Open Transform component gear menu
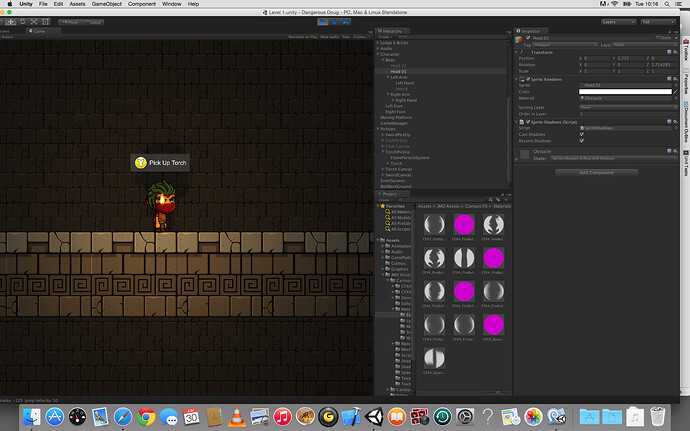 click(x=675, y=52)
